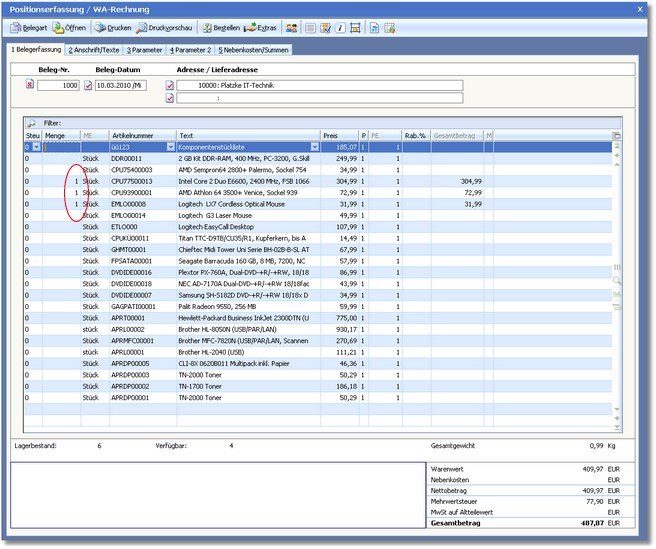
Task: Switch to the Anschrift/Texte tab
Action: [94, 48]
